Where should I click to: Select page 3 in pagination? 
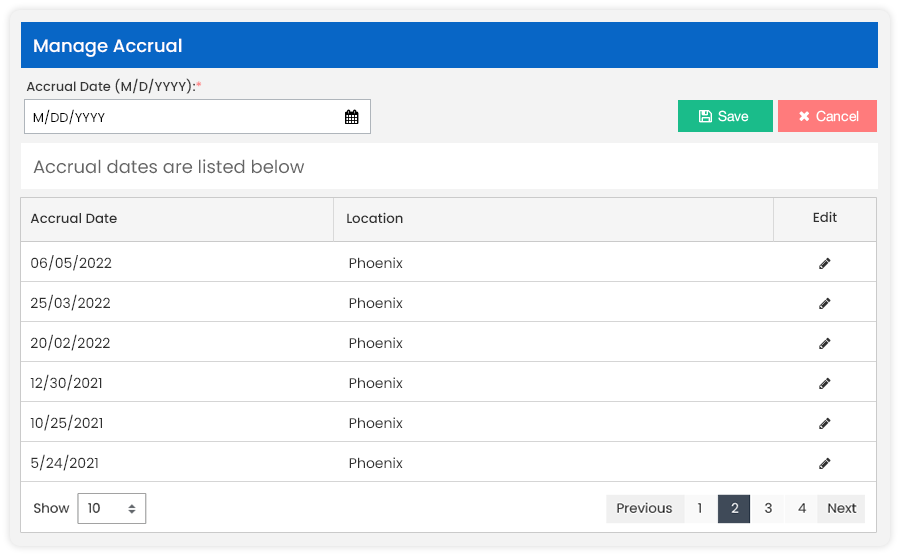(767, 508)
